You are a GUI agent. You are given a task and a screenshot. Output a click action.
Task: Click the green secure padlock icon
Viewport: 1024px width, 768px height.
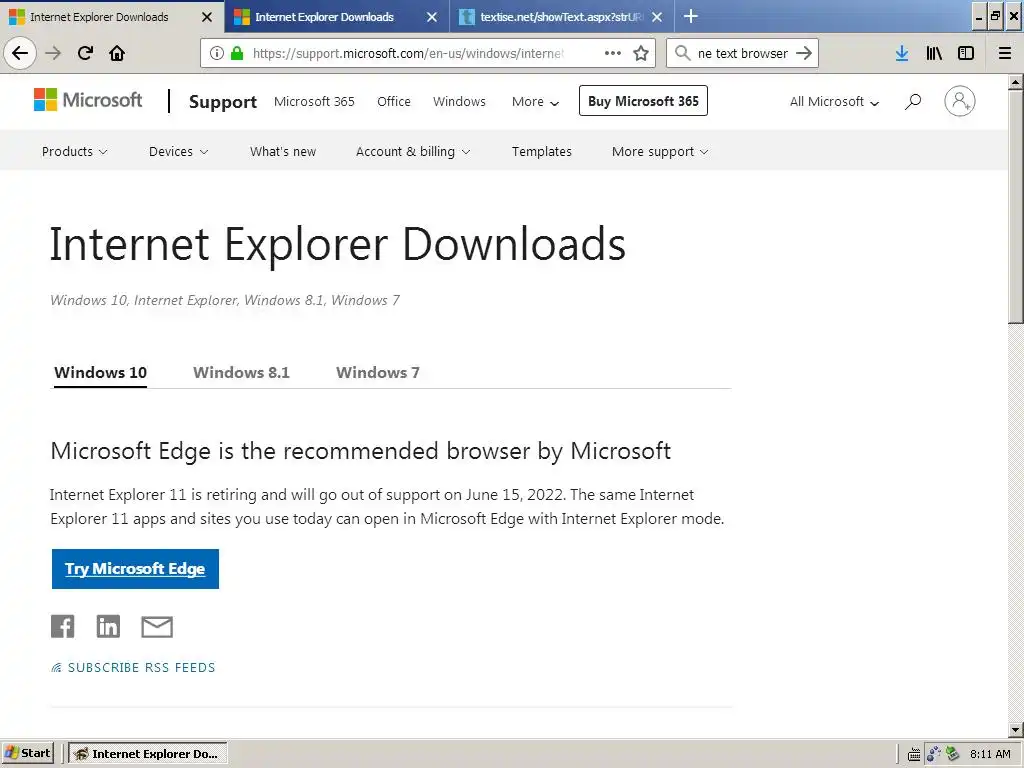click(237, 53)
